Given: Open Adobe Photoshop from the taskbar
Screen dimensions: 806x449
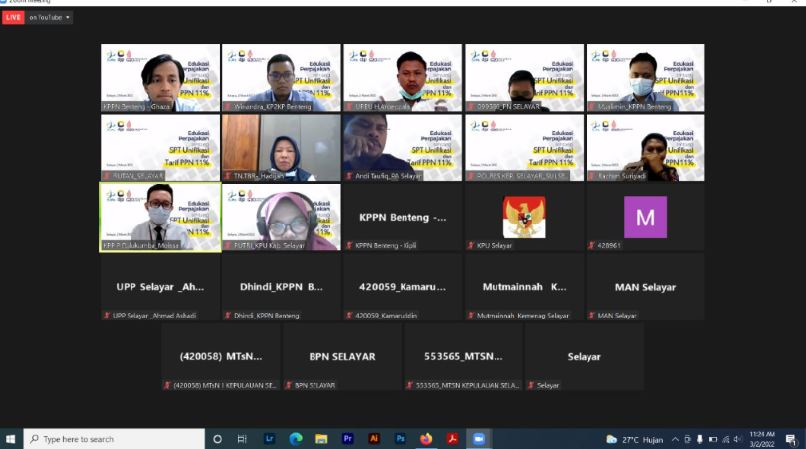Looking at the screenshot, I should click(400, 439).
